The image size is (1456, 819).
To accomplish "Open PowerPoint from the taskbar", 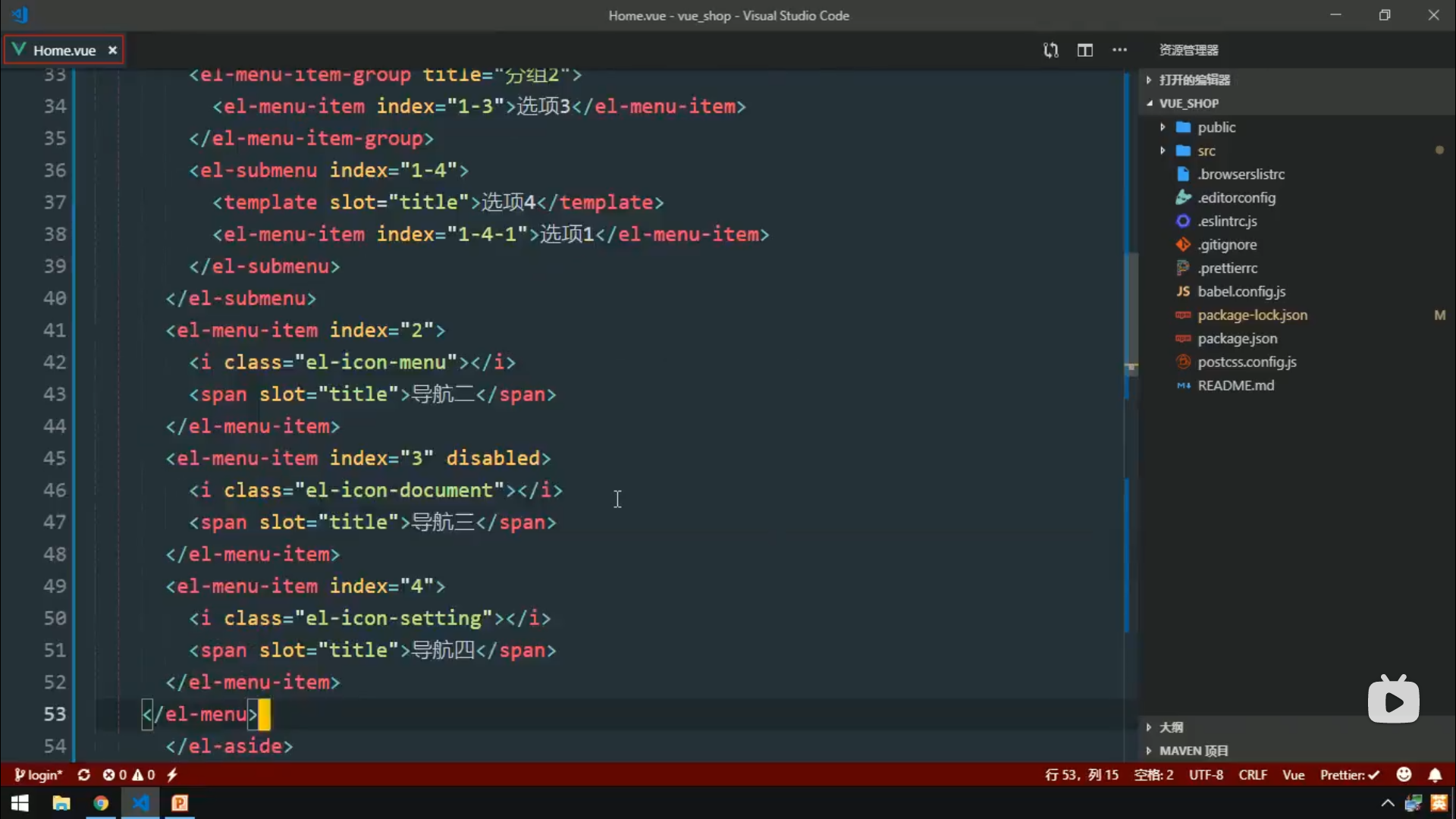I will pos(180,803).
